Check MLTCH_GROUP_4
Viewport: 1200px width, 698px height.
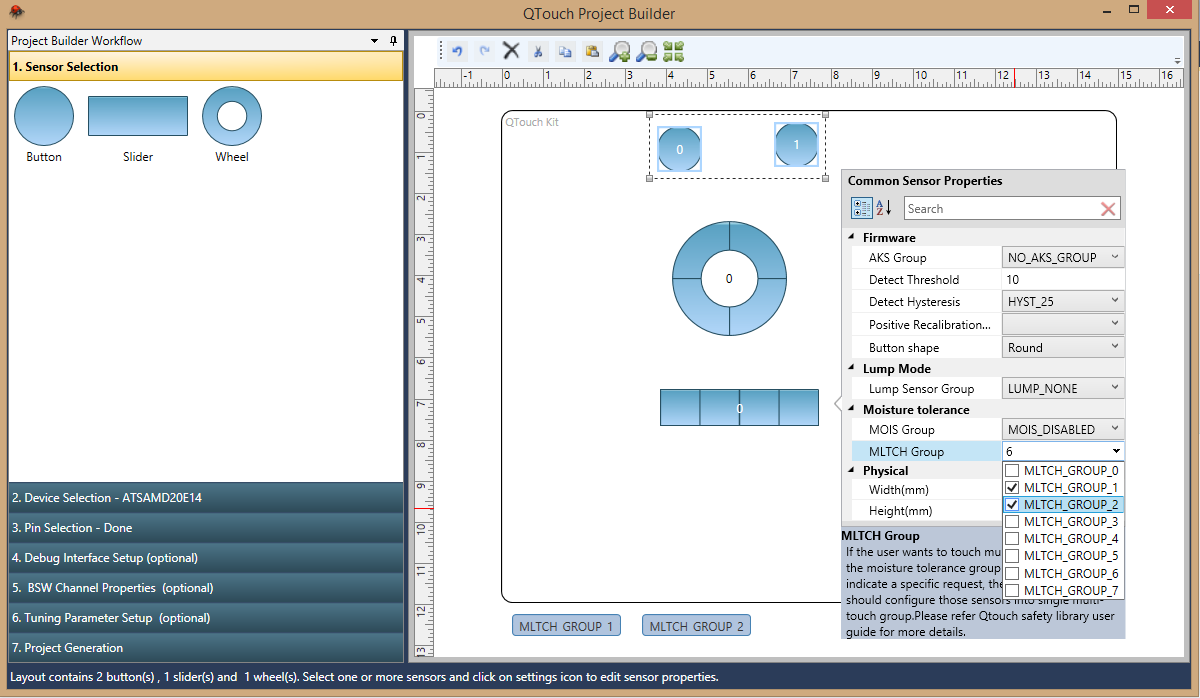(1012, 538)
